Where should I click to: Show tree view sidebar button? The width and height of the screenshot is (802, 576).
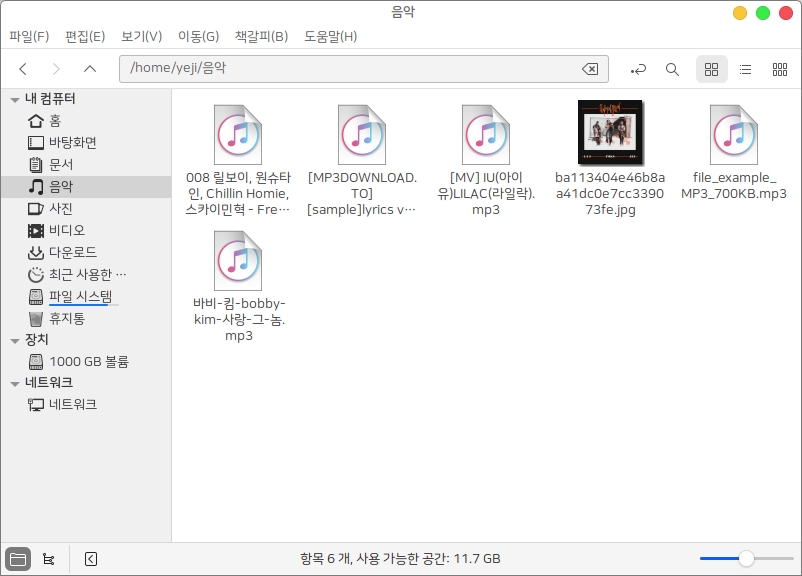pyautogui.click(x=49, y=559)
